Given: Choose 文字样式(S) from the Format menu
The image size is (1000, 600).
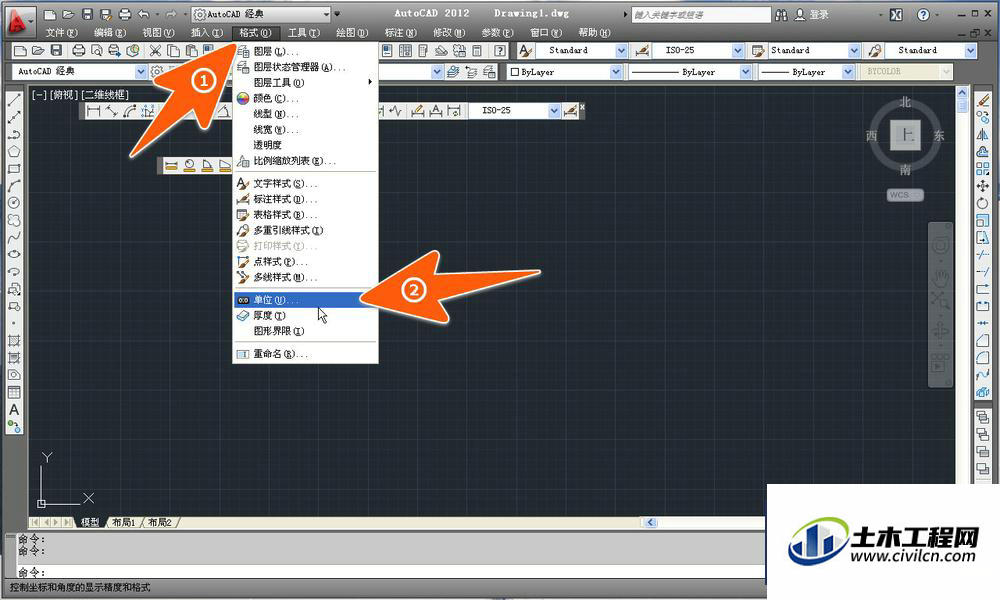Looking at the screenshot, I should tap(305, 184).
